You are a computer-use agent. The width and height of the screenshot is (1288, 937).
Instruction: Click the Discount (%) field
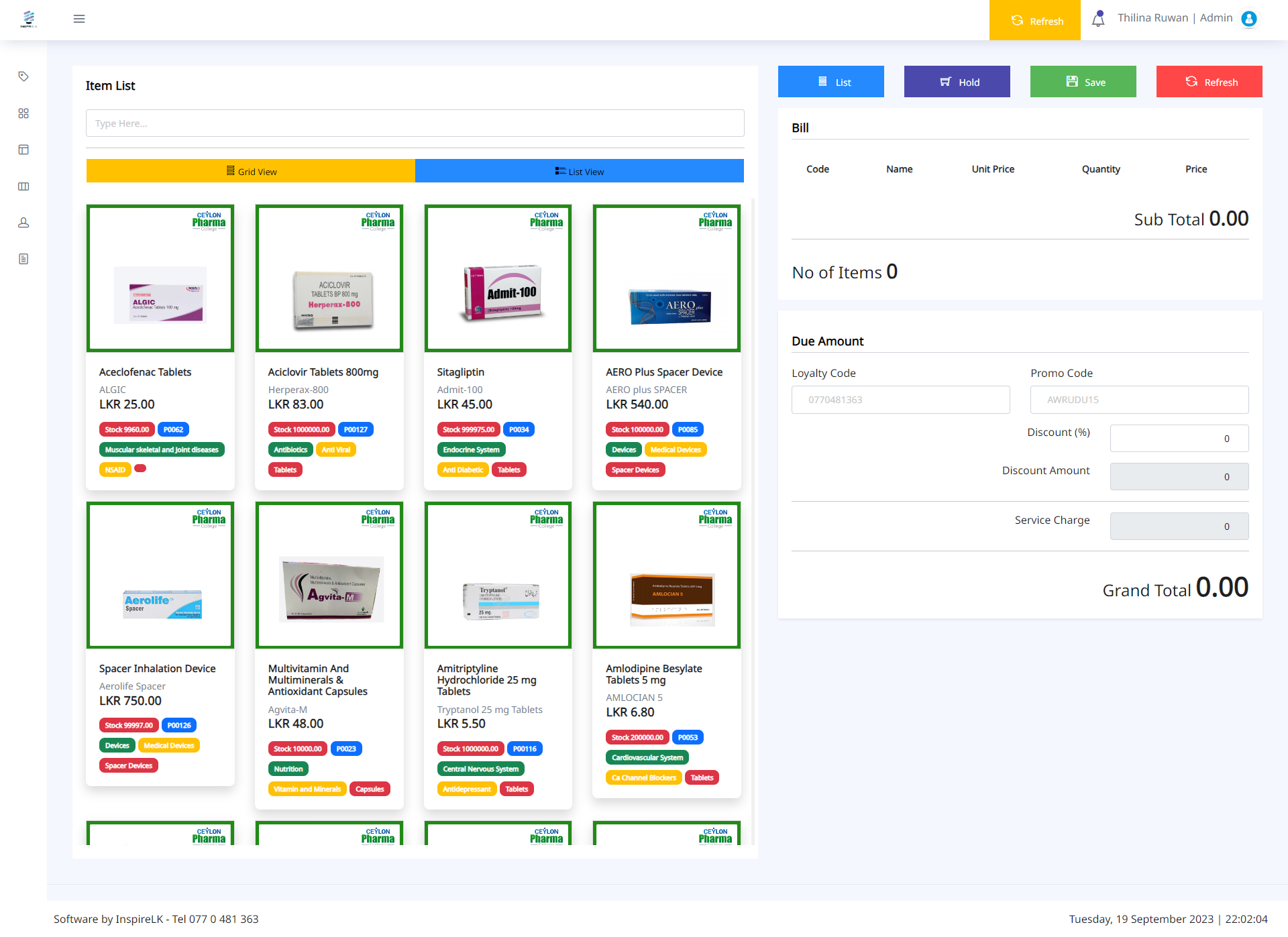(x=1179, y=439)
